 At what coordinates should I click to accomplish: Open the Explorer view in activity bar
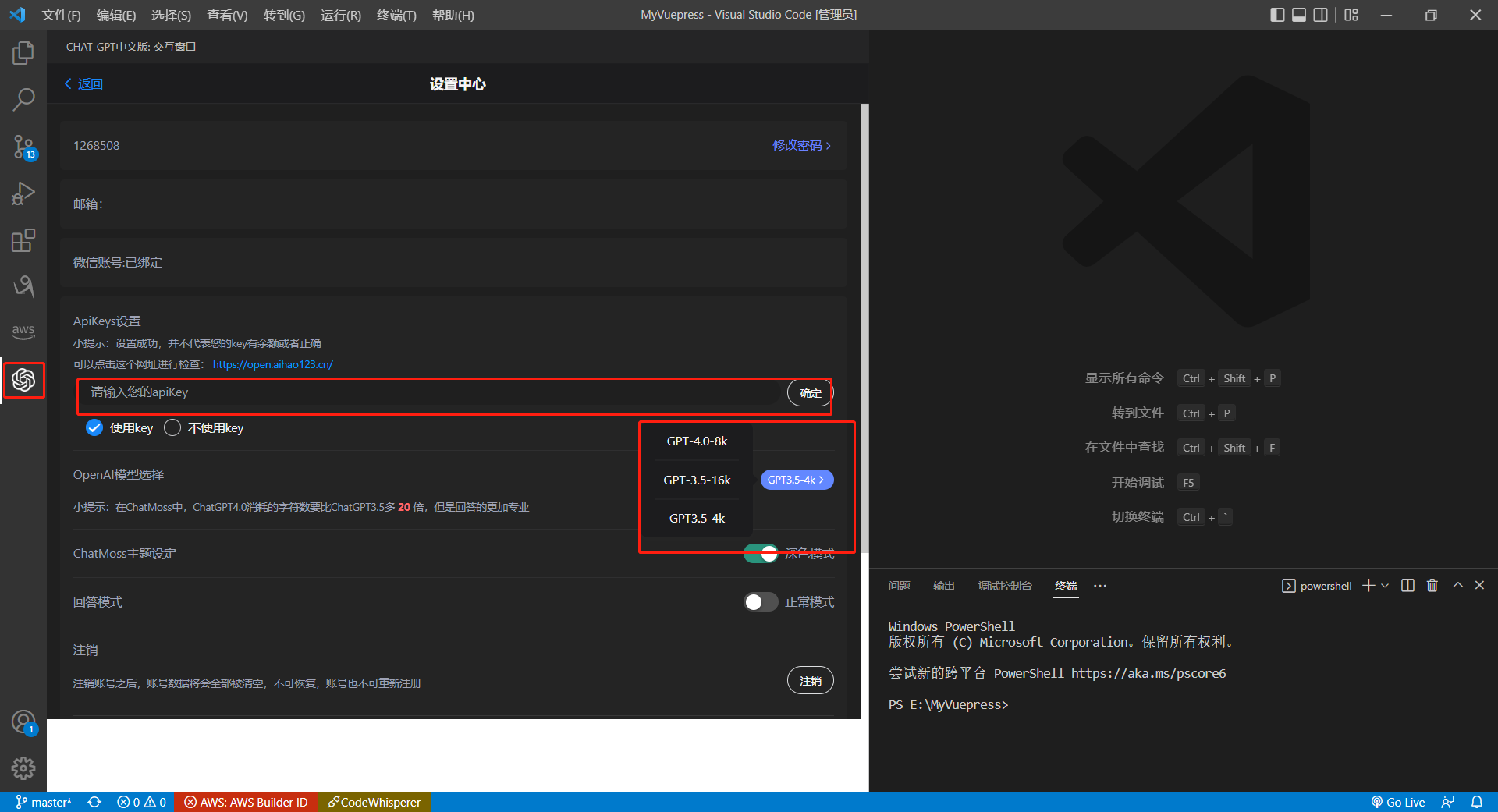(23, 53)
